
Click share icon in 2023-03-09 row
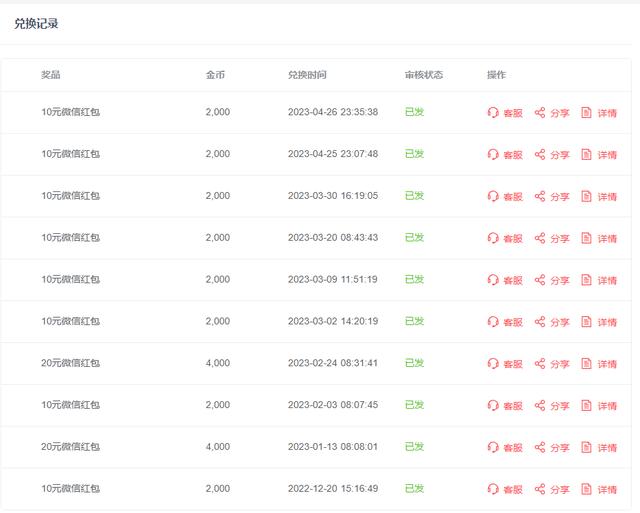pos(540,281)
